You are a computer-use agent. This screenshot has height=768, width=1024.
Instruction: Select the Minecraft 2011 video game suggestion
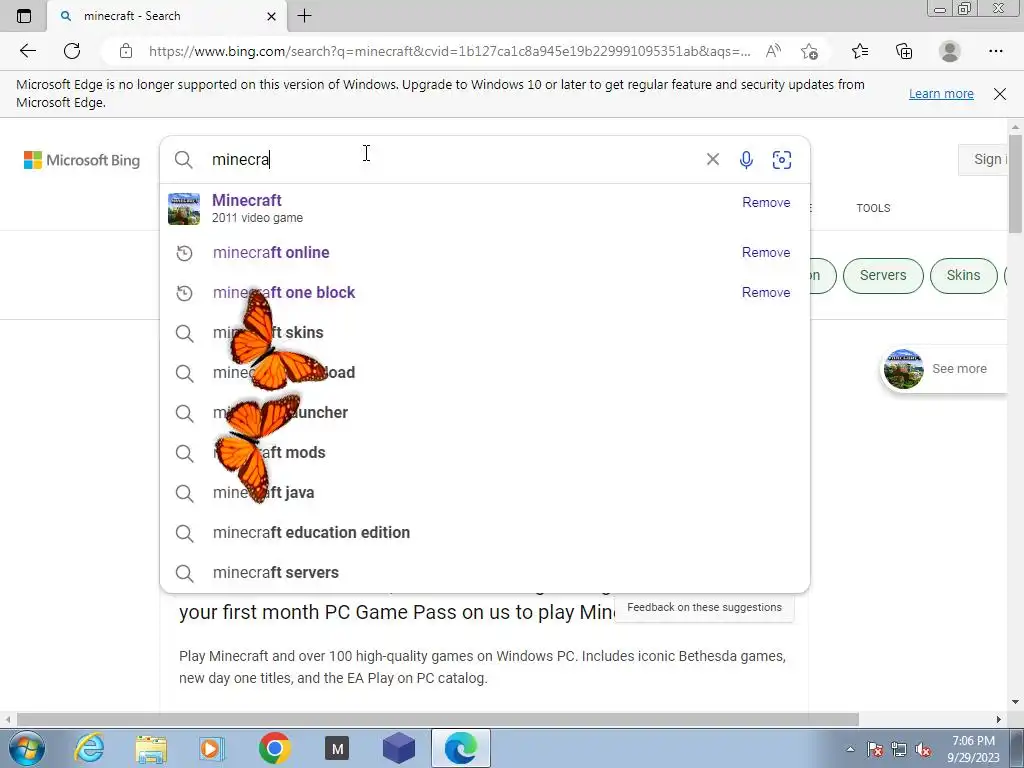(x=485, y=208)
